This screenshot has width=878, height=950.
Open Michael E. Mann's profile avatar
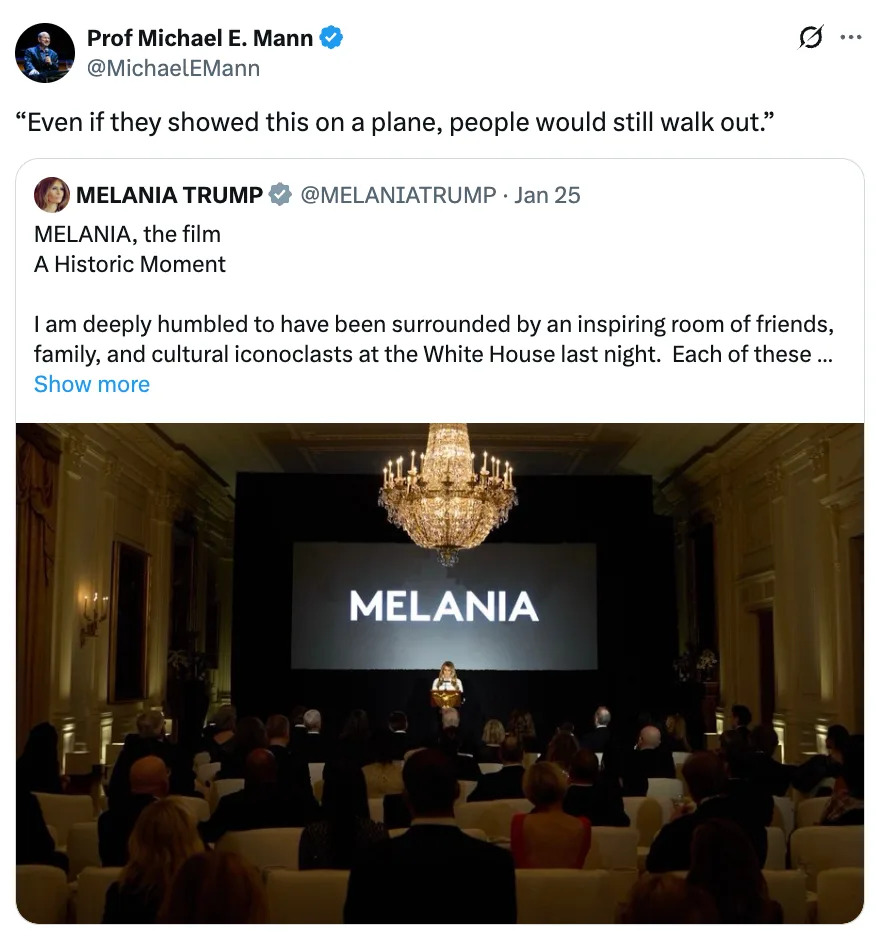coord(46,53)
